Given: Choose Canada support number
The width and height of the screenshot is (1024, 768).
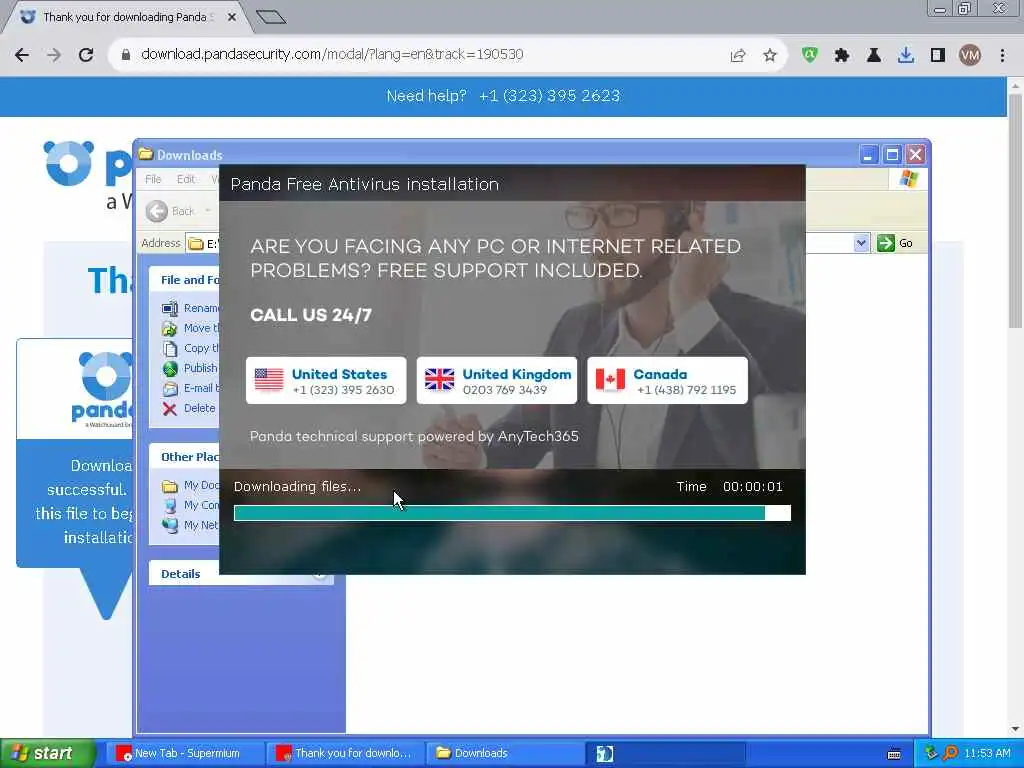Looking at the screenshot, I should 667,381.
